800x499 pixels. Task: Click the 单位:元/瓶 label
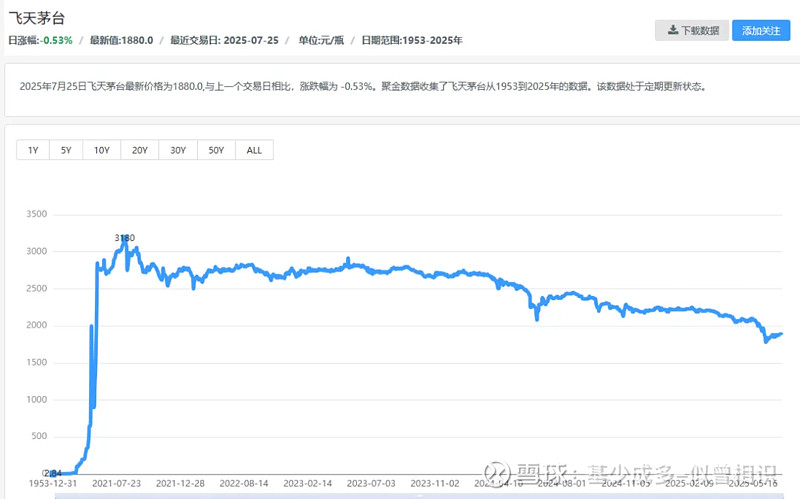pyautogui.click(x=321, y=40)
